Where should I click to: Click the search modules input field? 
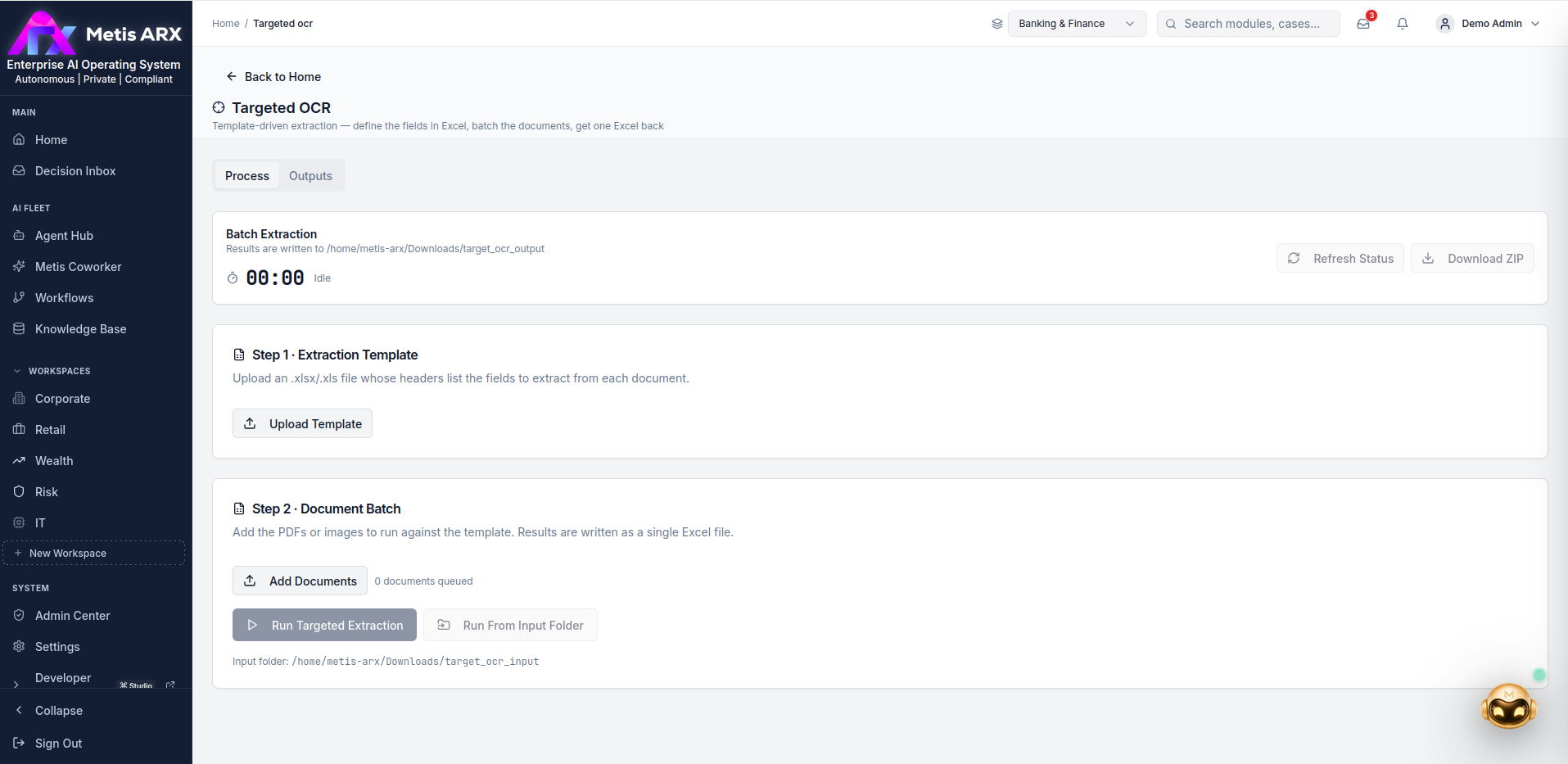point(1248,24)
